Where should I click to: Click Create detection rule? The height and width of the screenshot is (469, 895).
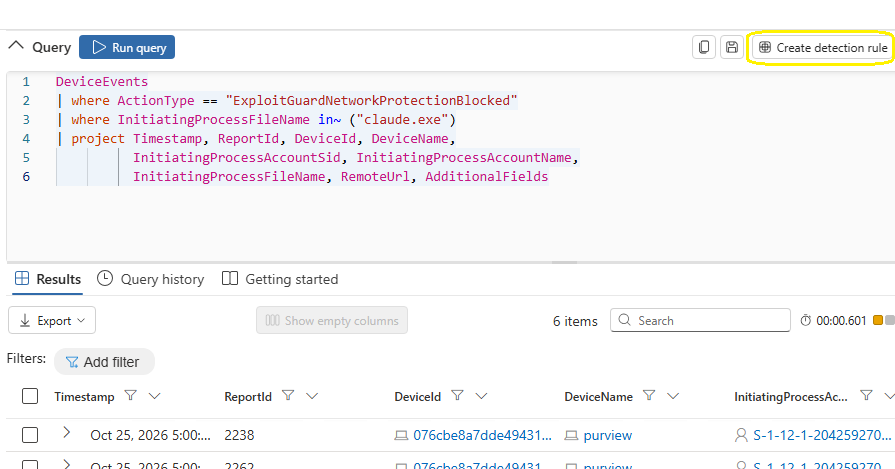pyautogui.click(x=823, y=47)
